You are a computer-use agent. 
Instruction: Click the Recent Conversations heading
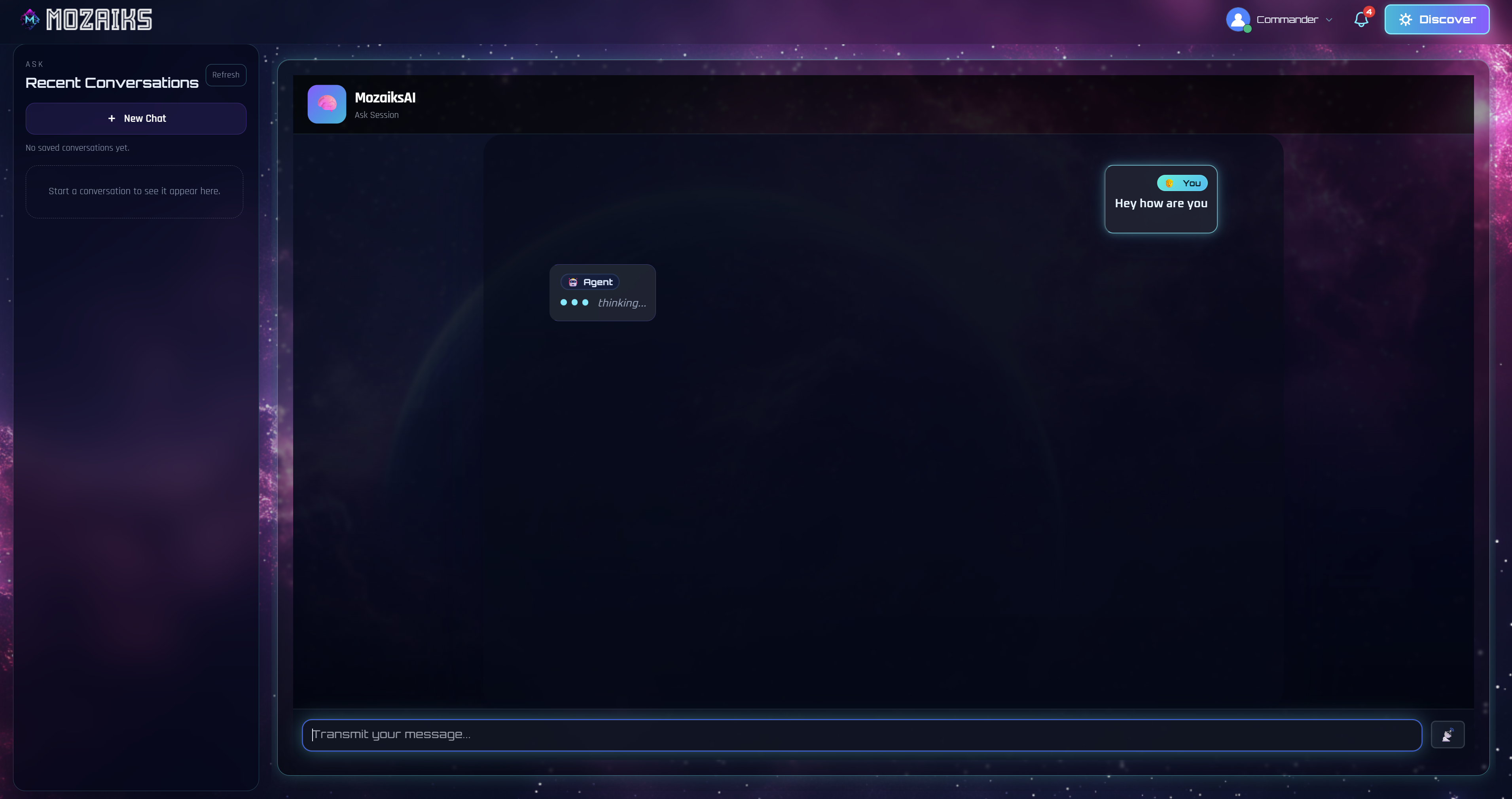click(x=112, y=83)
